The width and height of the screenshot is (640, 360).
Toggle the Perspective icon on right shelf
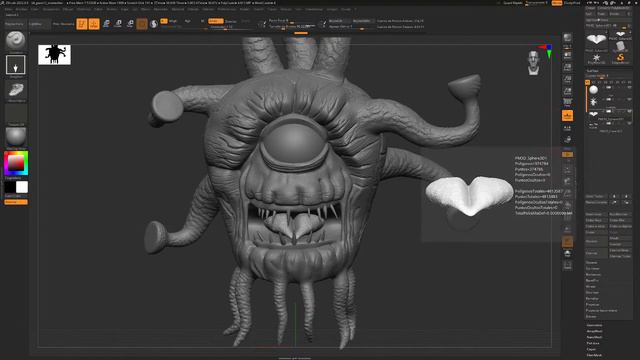[567, 102]
